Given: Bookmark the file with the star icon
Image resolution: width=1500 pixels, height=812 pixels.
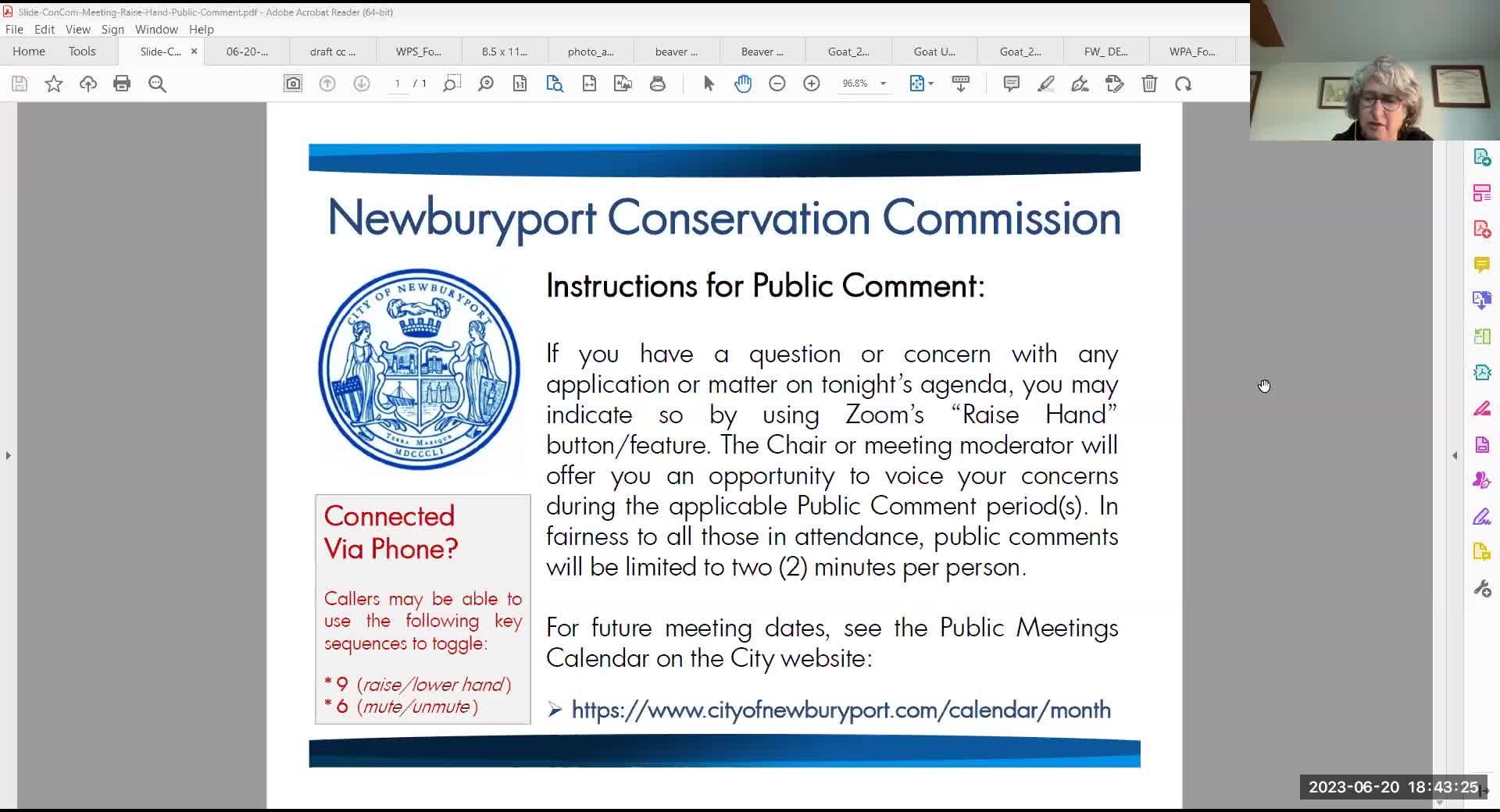Looking at the screenshot, I should tap(54, 84).
